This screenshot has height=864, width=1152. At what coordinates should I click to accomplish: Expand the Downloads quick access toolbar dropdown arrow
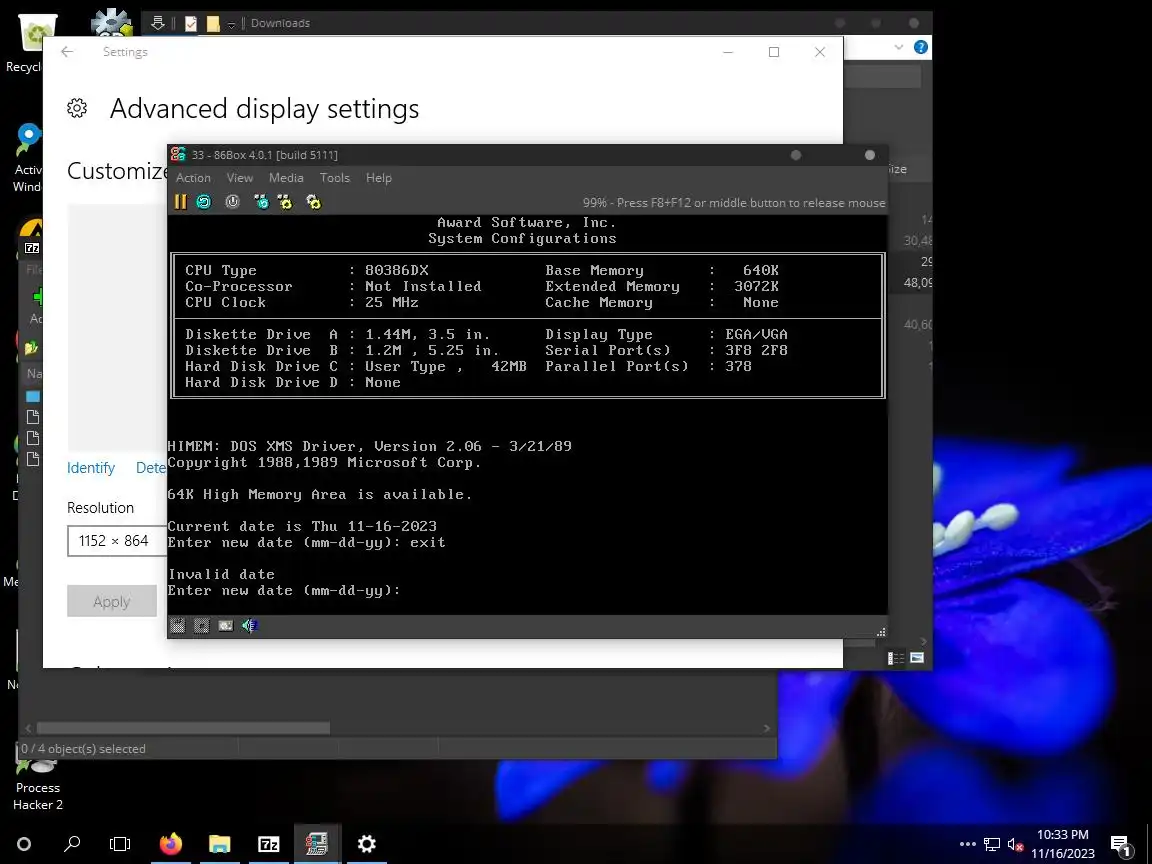tap(231, 24)
